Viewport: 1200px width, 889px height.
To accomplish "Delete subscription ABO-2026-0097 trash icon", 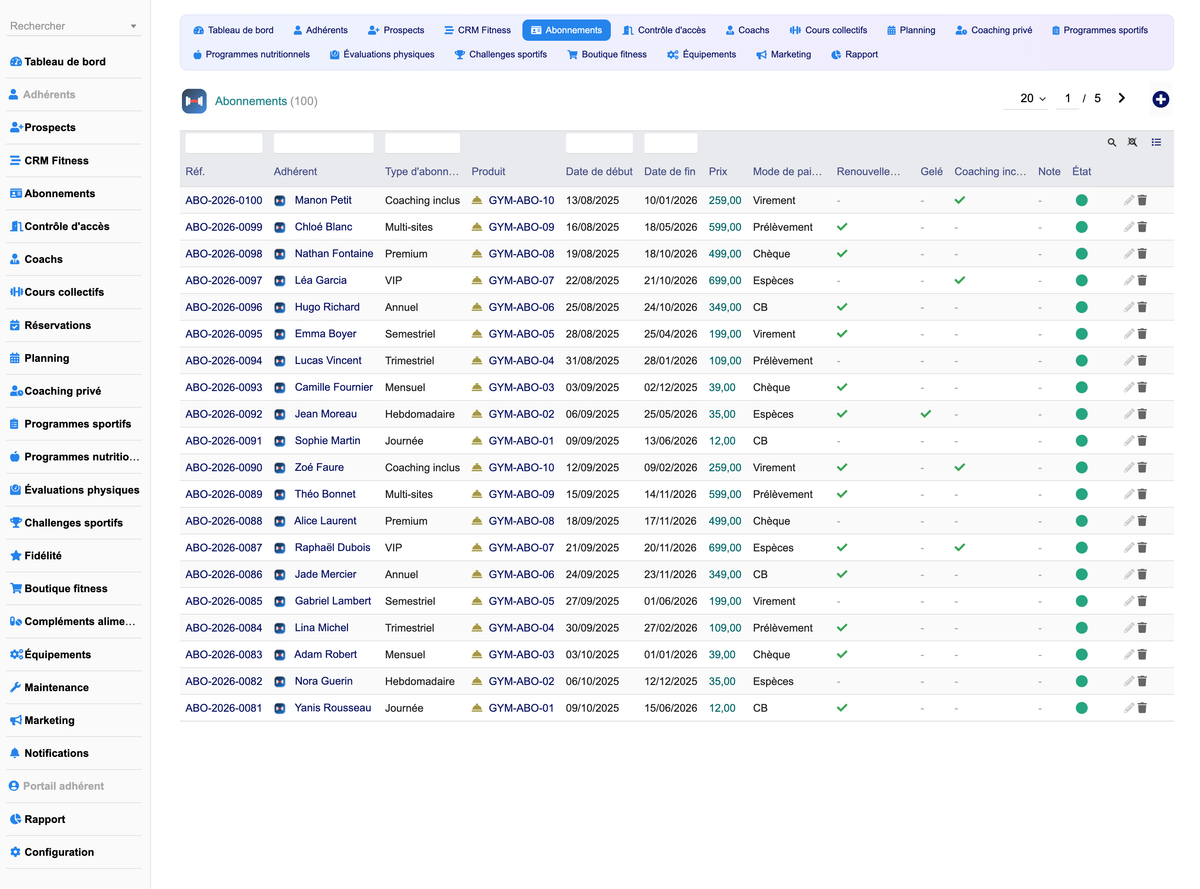I will 1142,280.
